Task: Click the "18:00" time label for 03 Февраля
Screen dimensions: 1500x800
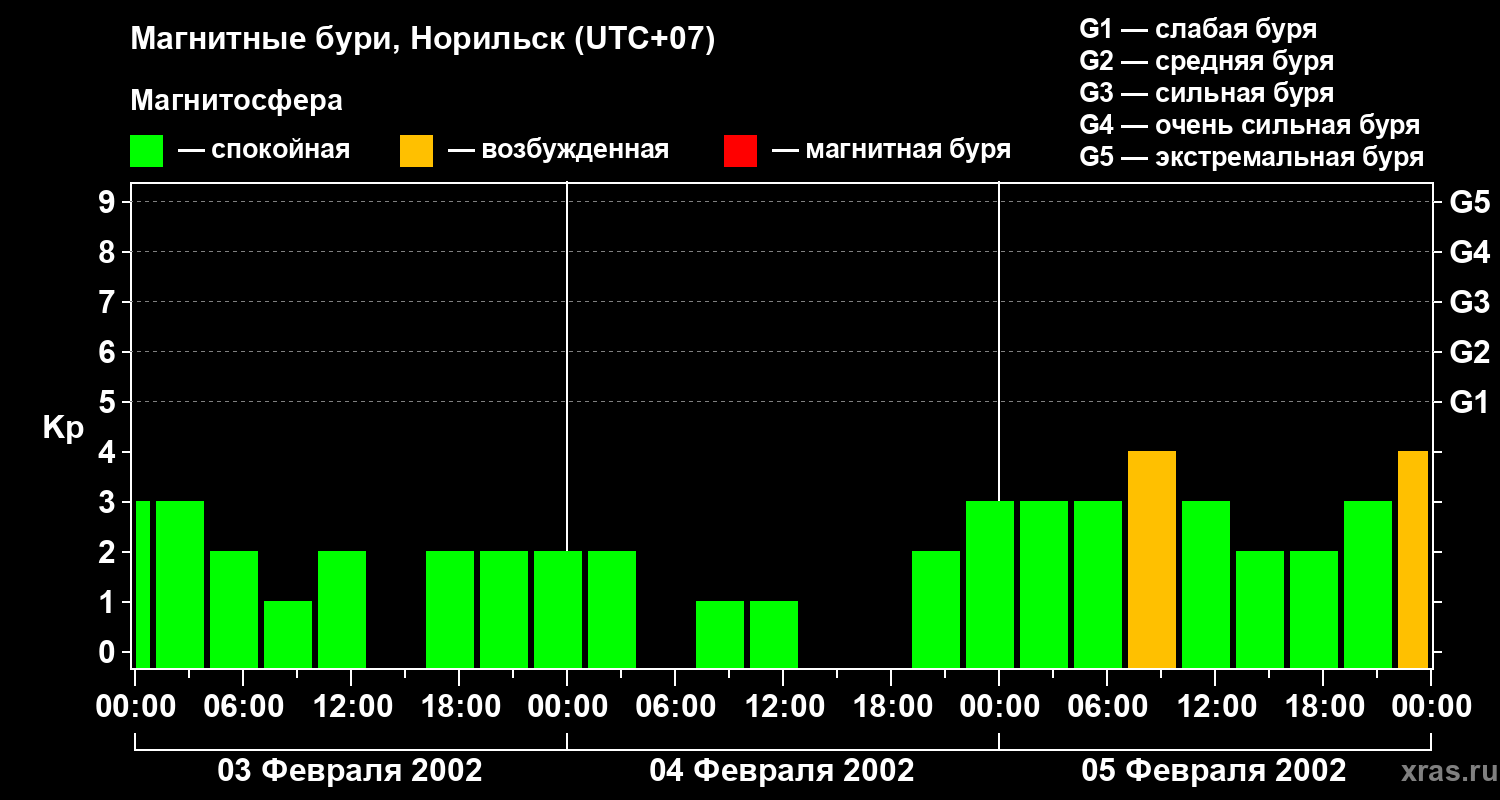Action: tap(459, 706)
